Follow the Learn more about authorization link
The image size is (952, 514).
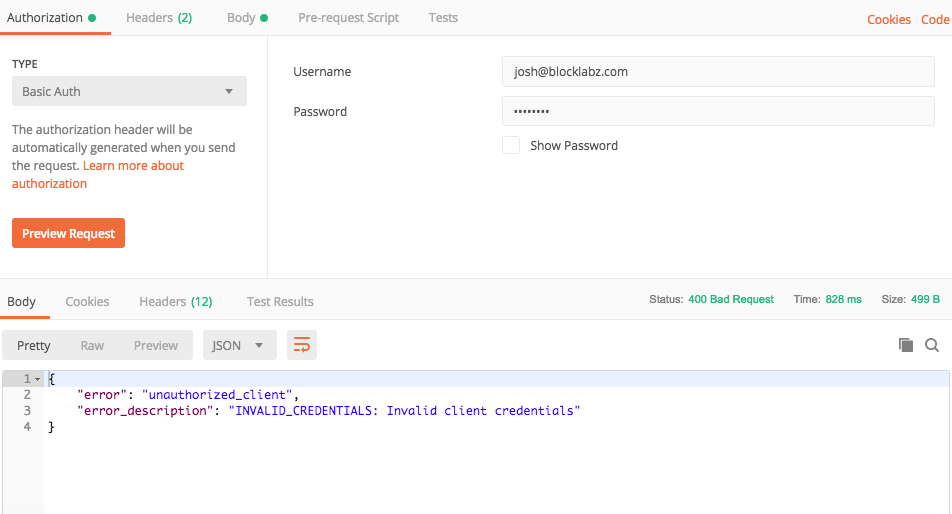coord(133,166)
